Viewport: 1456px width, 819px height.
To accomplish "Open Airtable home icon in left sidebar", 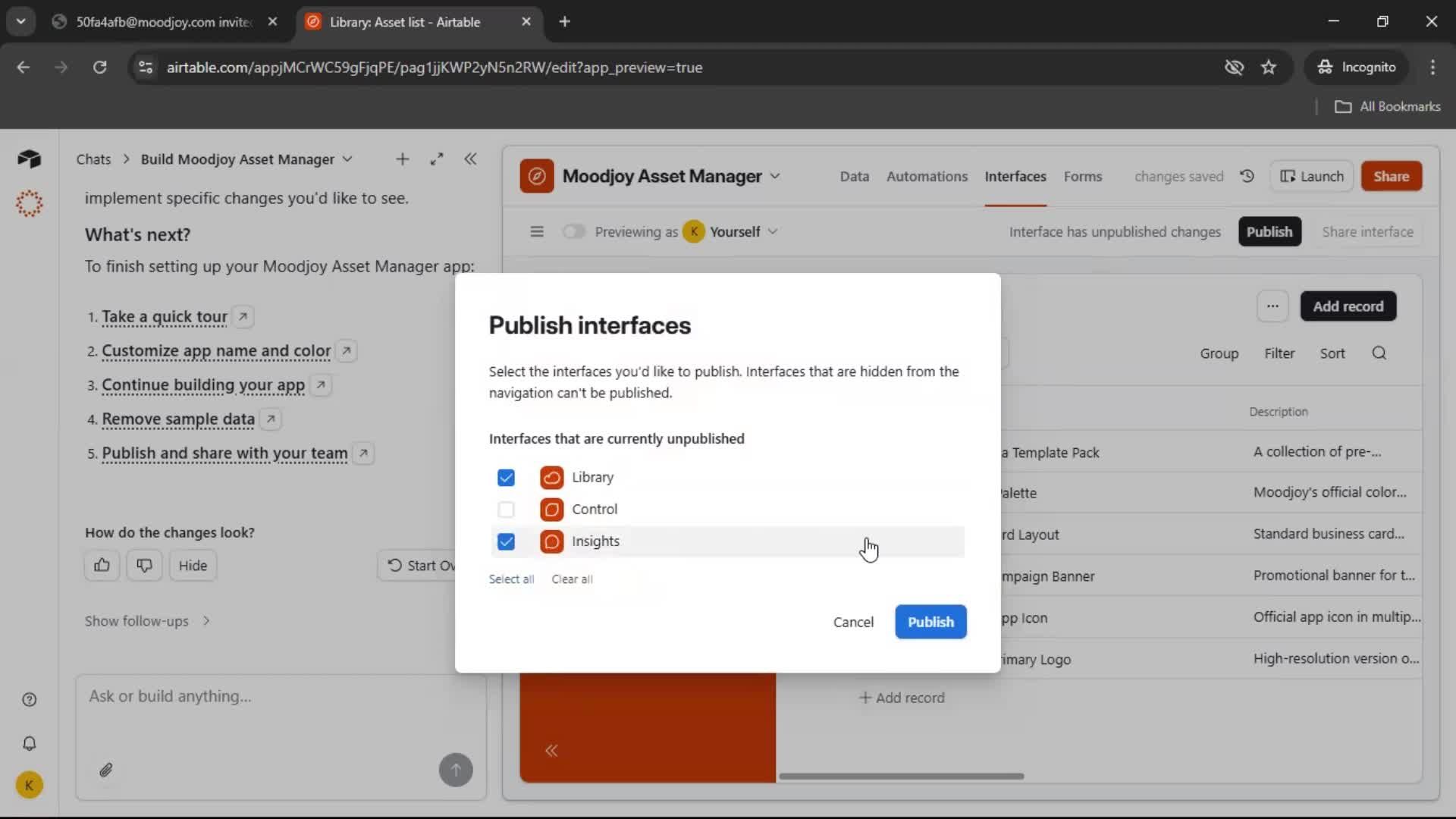I will [29, 158].
